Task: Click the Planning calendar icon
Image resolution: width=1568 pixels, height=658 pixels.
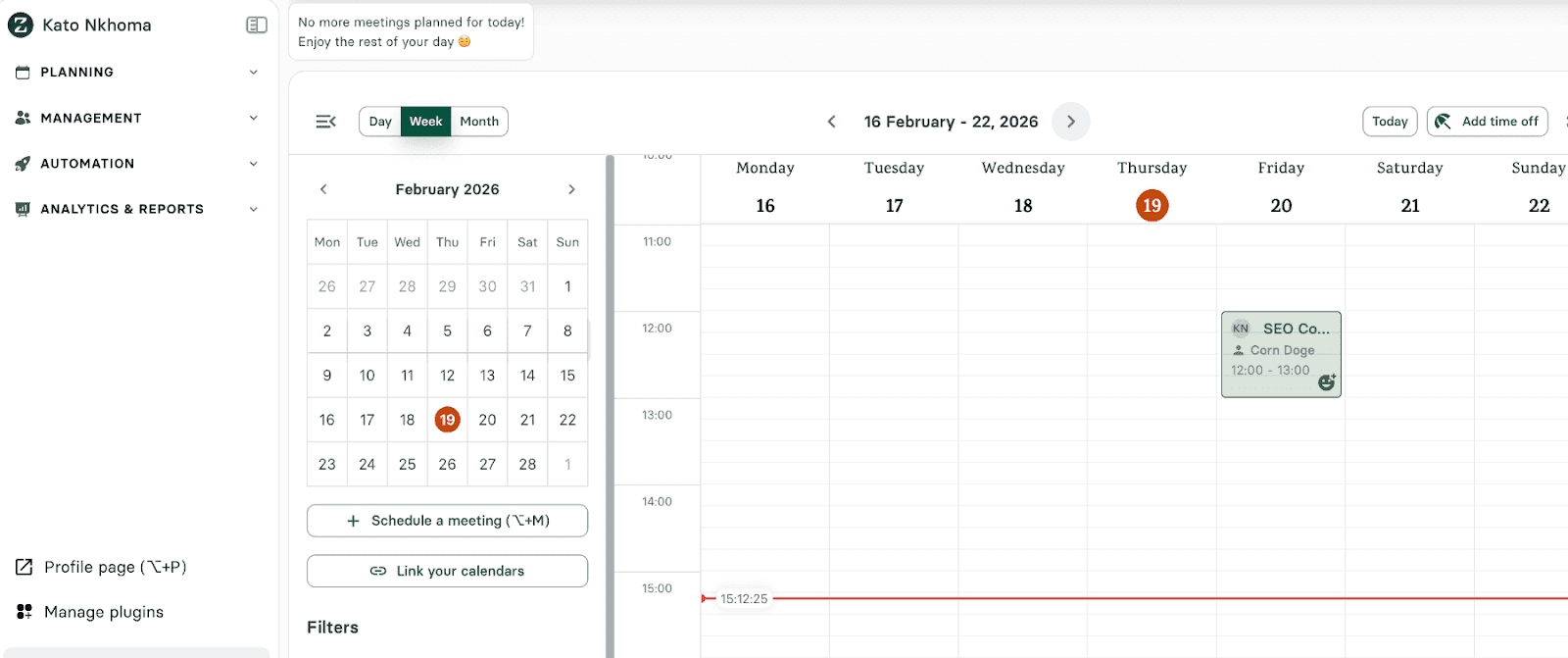Action: click(x=23, y=73)
